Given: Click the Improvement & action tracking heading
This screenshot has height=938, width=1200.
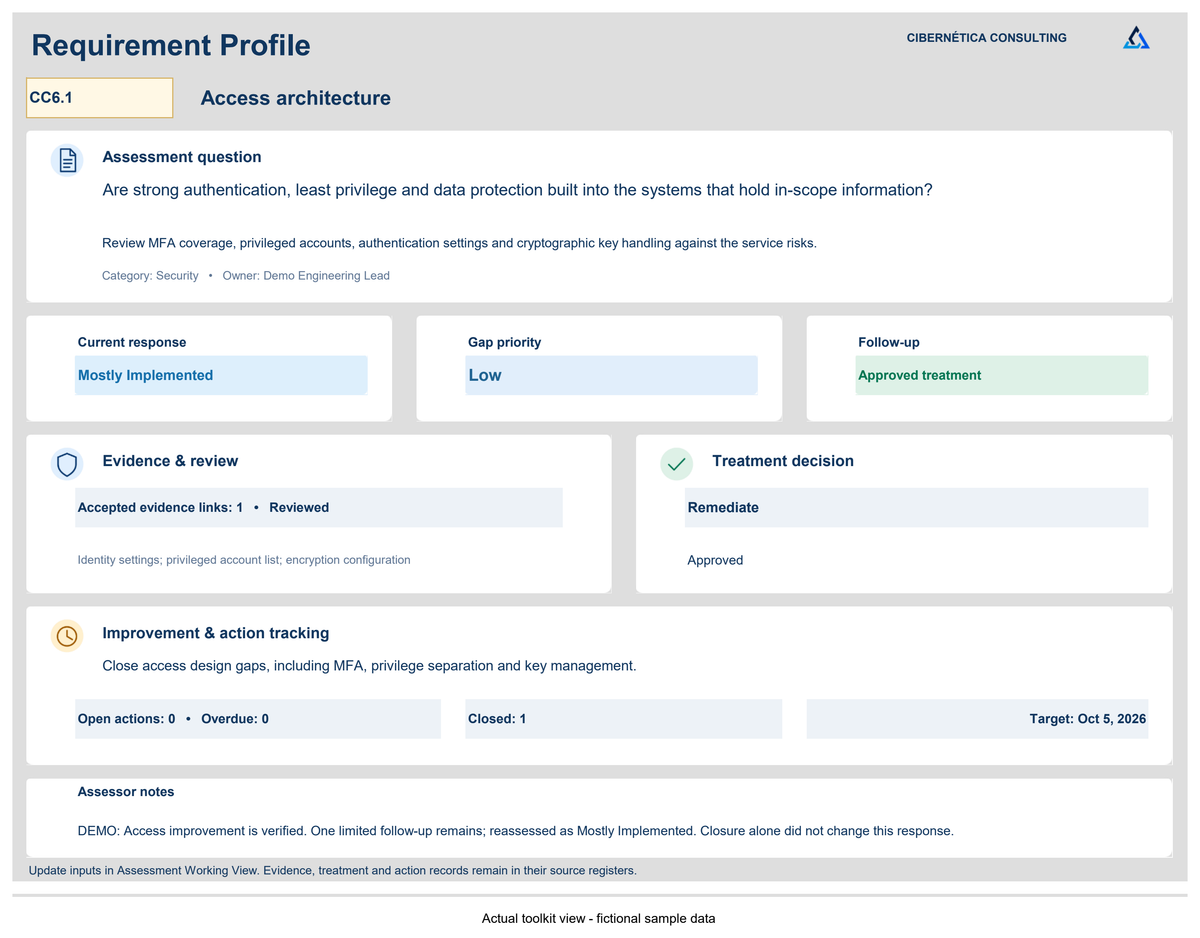Looking at the screenshot, I should coord(216,633).
